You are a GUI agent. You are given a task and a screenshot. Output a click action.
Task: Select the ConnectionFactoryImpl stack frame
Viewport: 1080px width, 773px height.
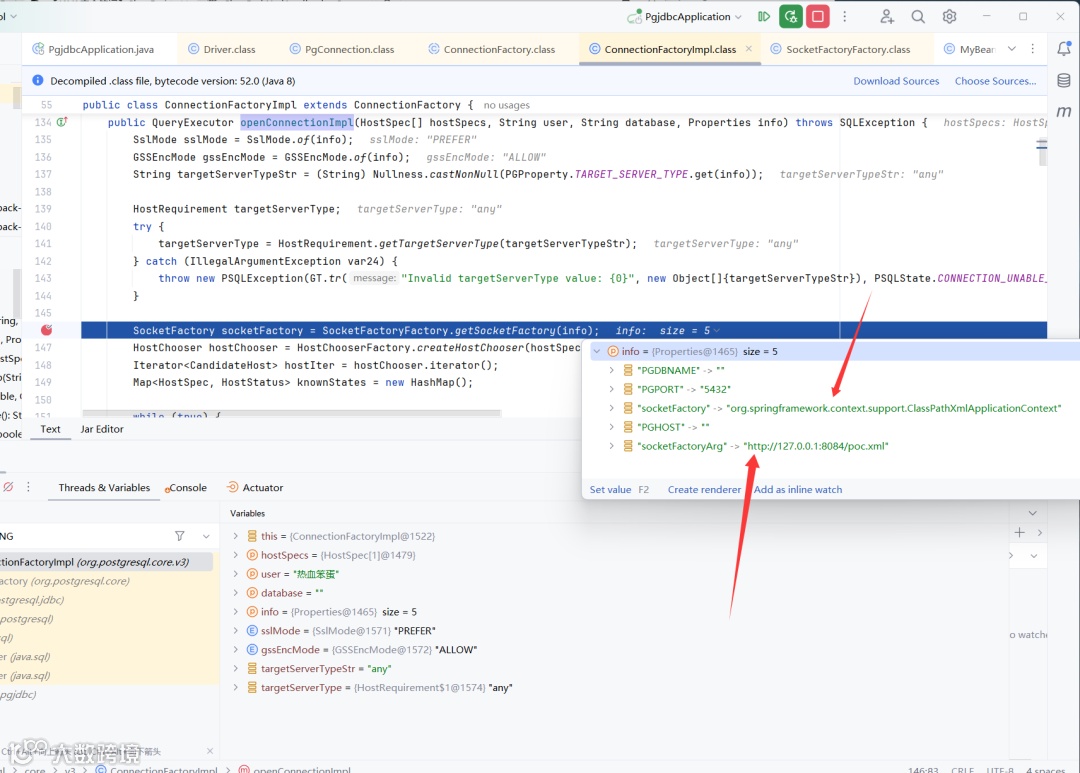point(106,562)
